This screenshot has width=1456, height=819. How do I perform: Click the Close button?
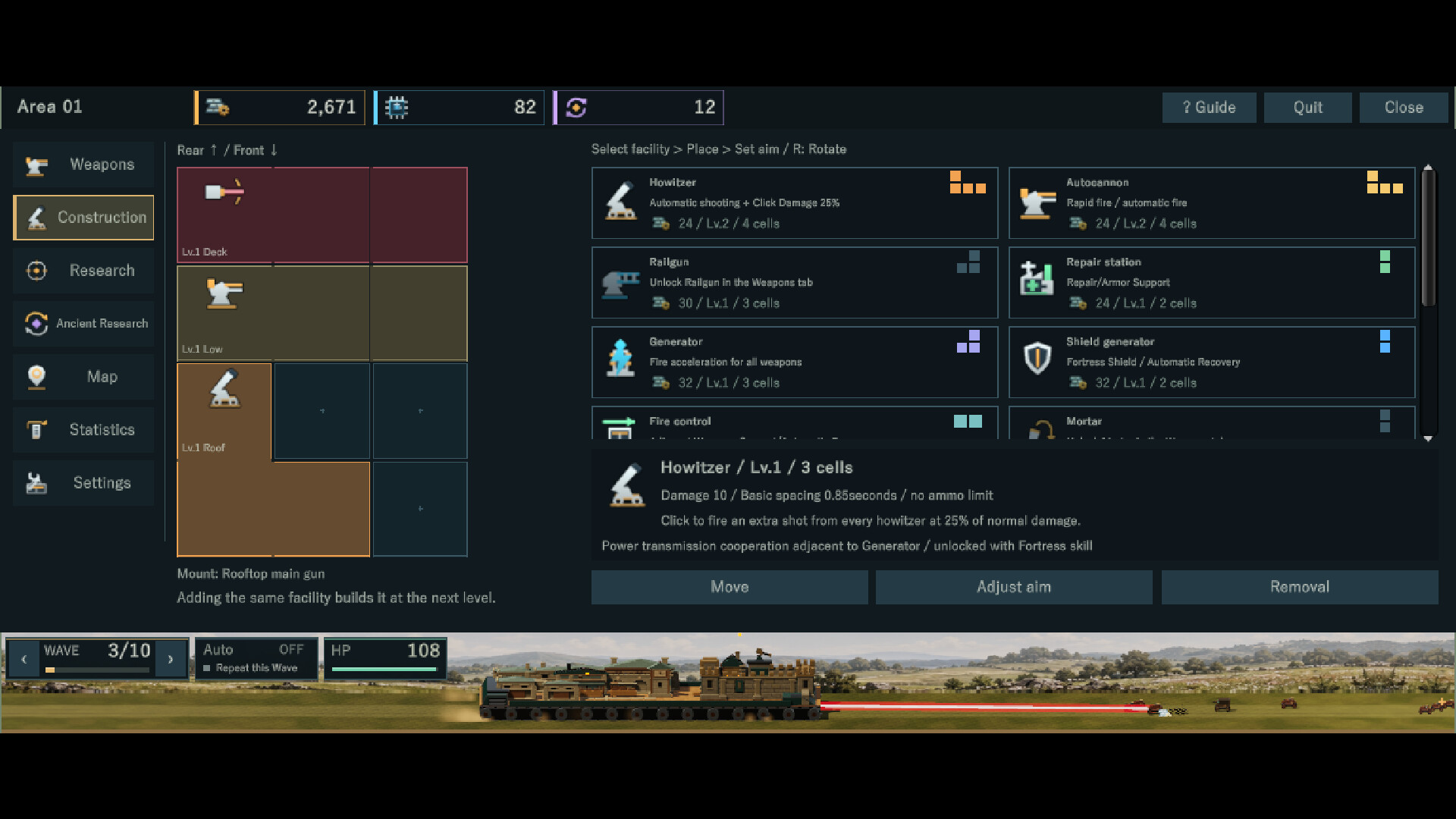[x=1404, y=108]
